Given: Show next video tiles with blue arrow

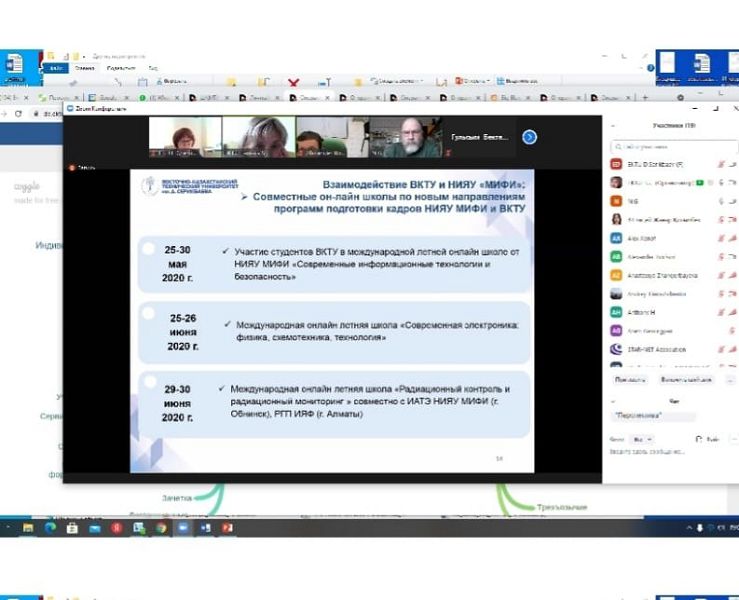Looking at the screenshot, I should point(529,137).
